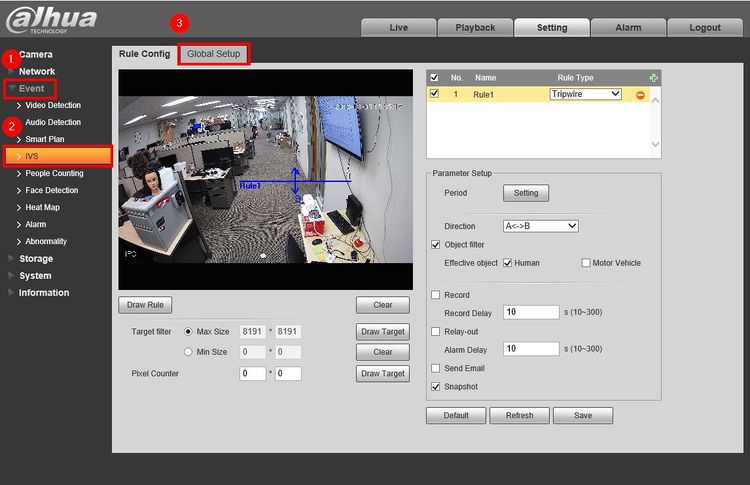Click the Draw Rule button
The image size is (750, 485).
coord(145,305)
